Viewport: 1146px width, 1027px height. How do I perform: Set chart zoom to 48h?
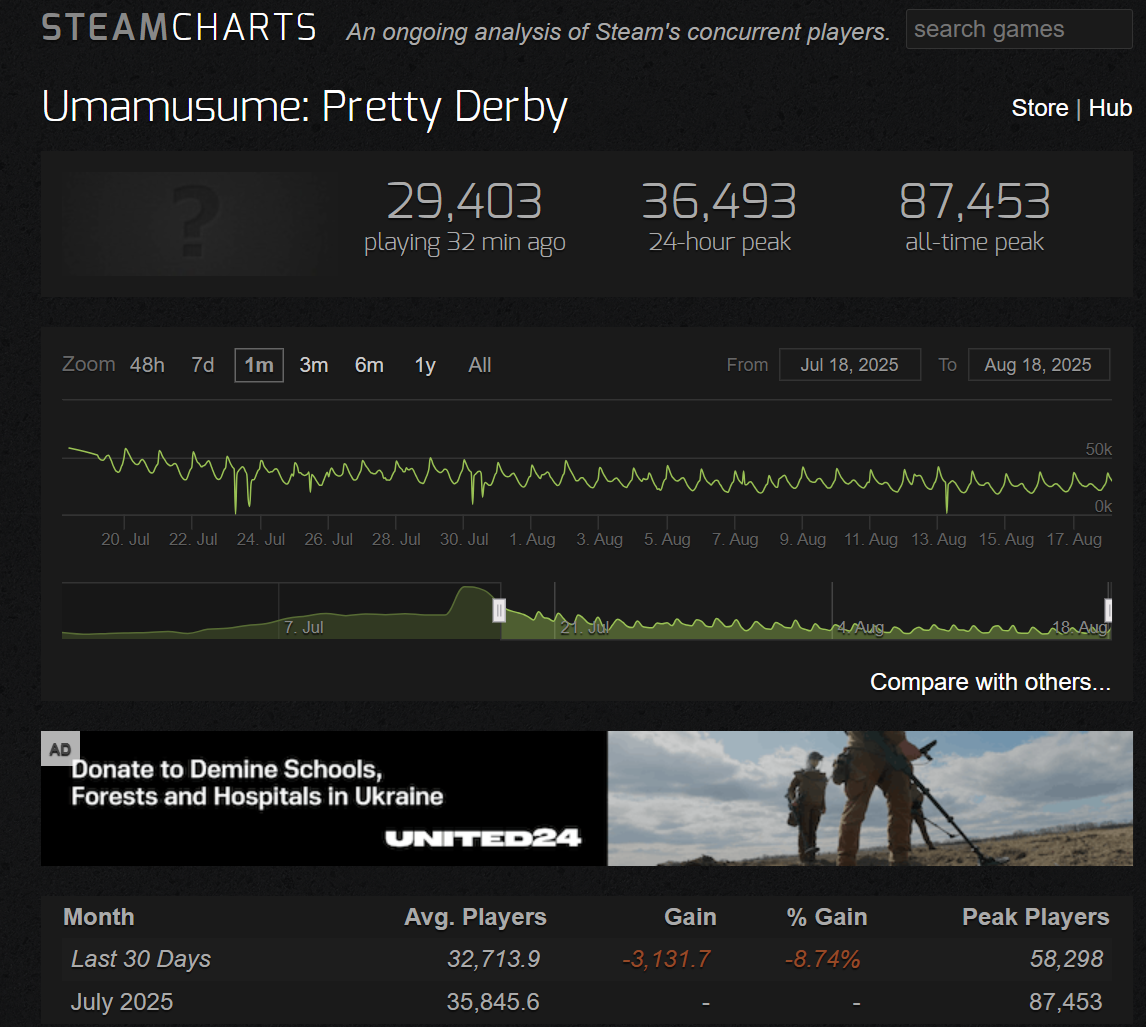click(147, 365)
